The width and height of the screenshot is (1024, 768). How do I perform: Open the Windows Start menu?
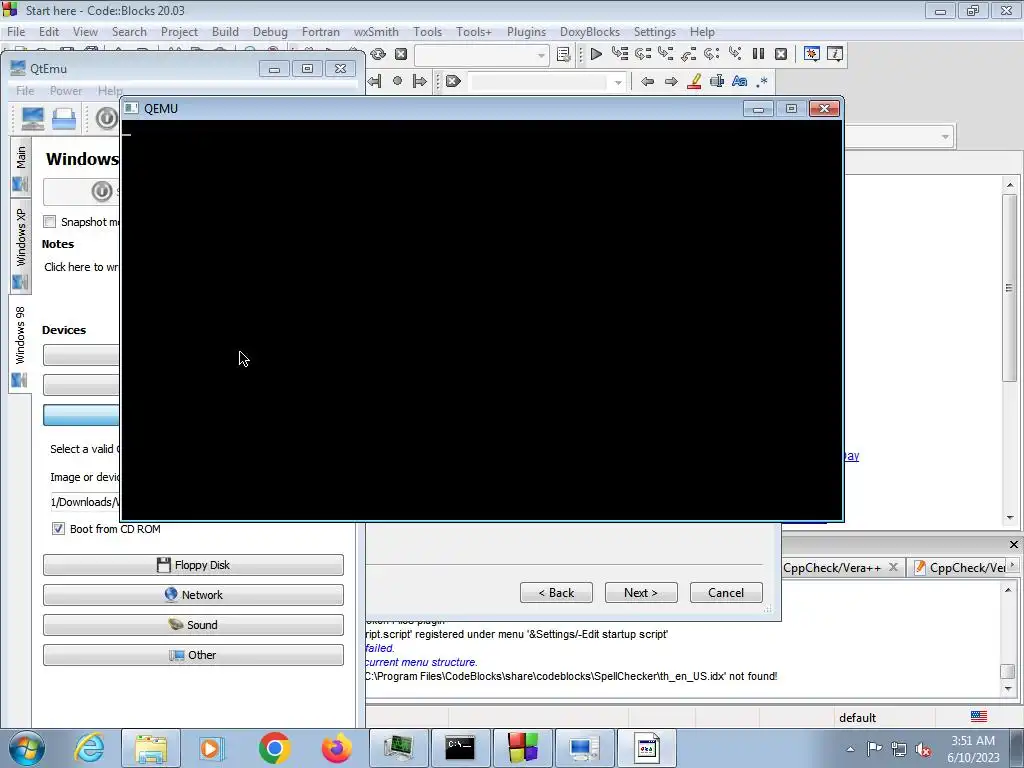(26, 748)
